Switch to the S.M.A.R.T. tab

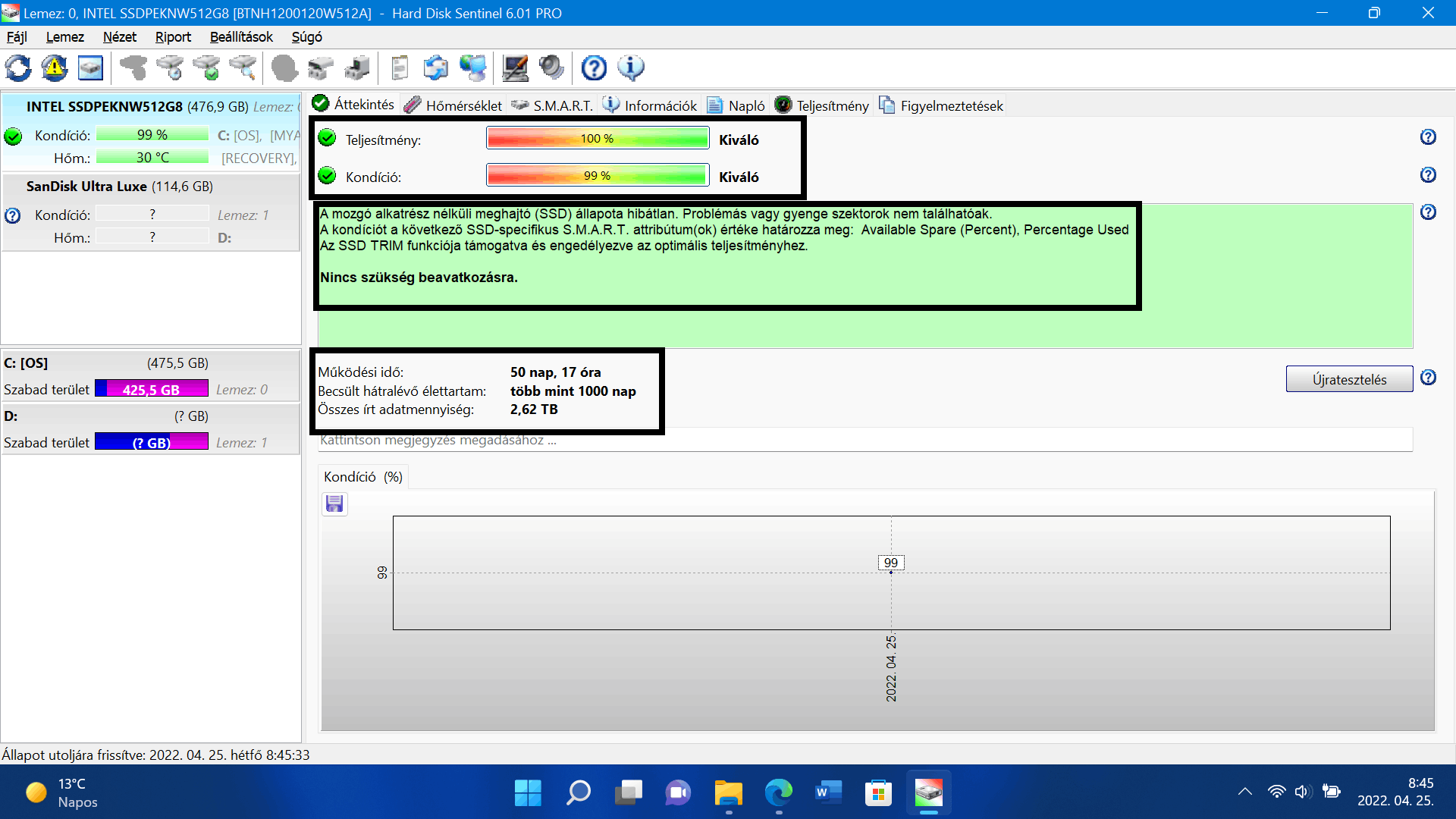pyautogui.click(x=552, y=105)
